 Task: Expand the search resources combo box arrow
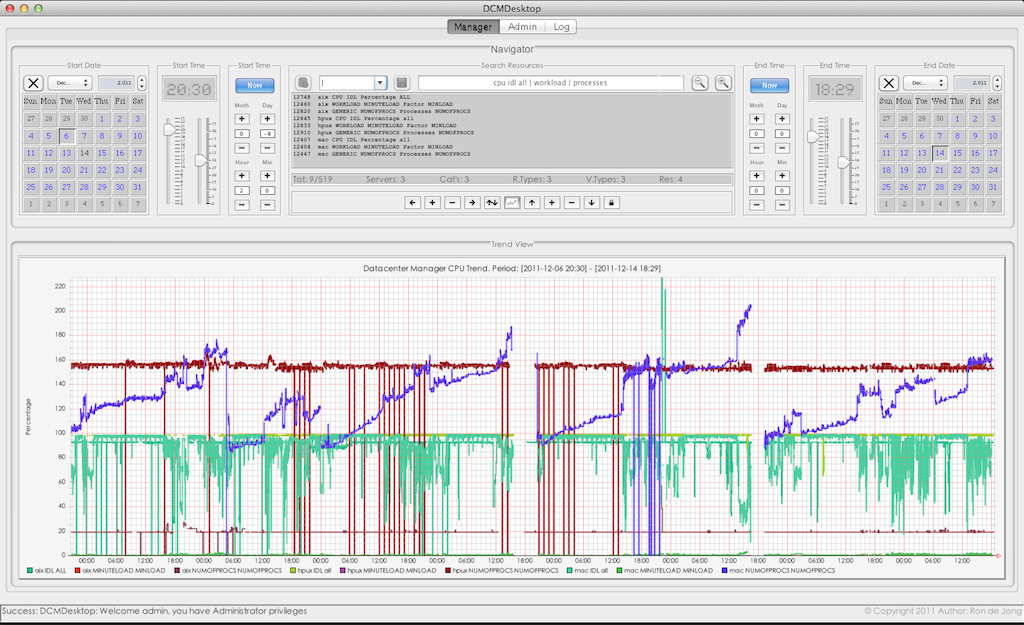tap(380, 83)
